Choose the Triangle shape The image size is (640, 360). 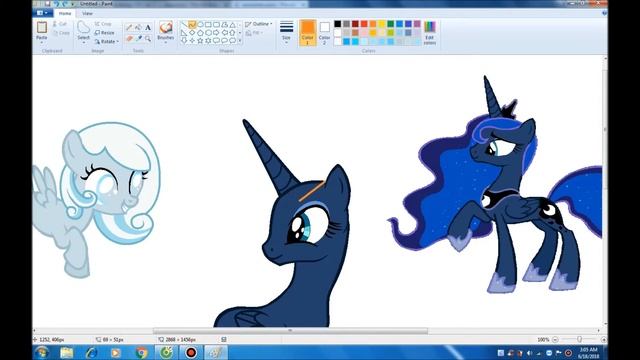pos(232,24)
